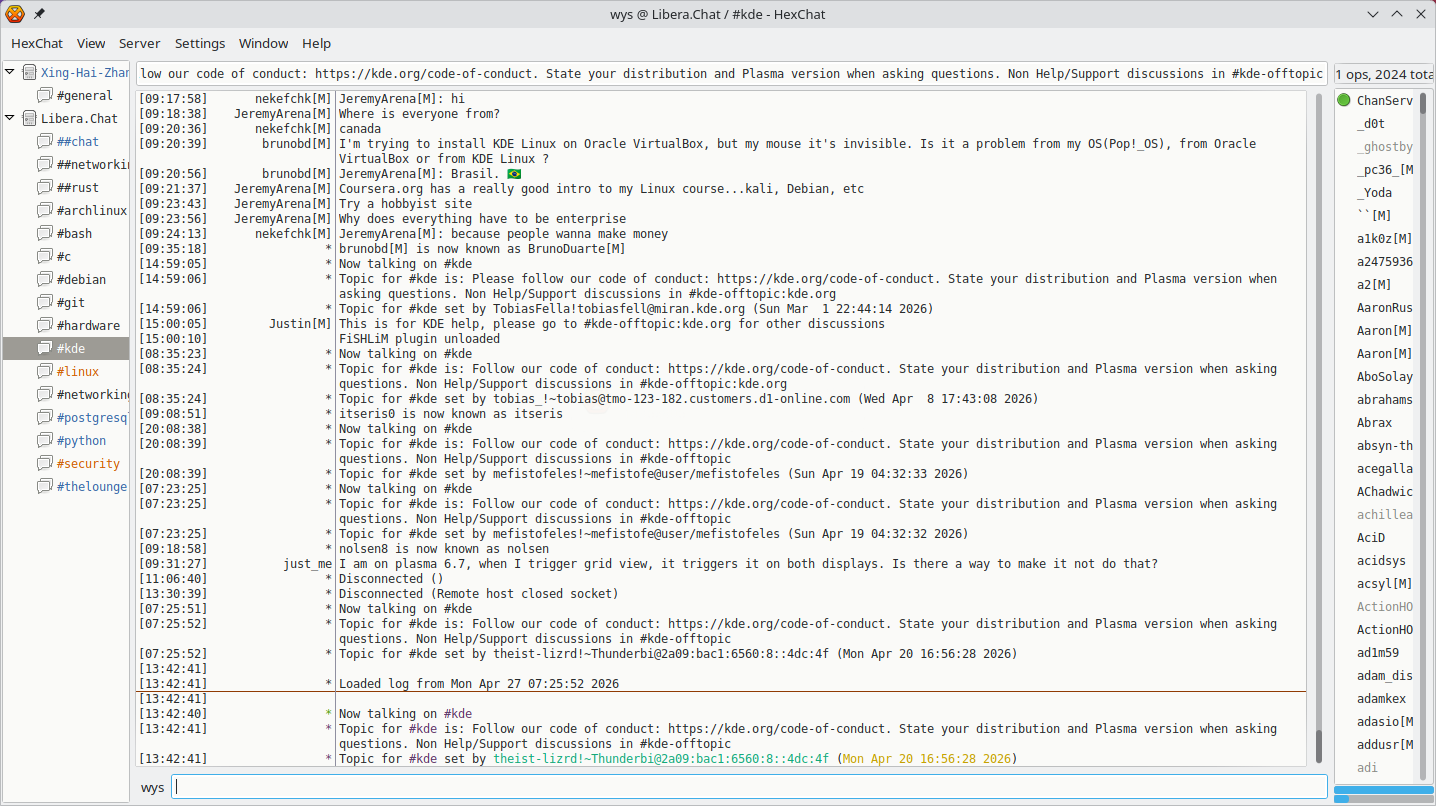Collapse the Libera.Chat server tree
The width and height of the screenshot is (1436, 806).
tap(10, 118)
